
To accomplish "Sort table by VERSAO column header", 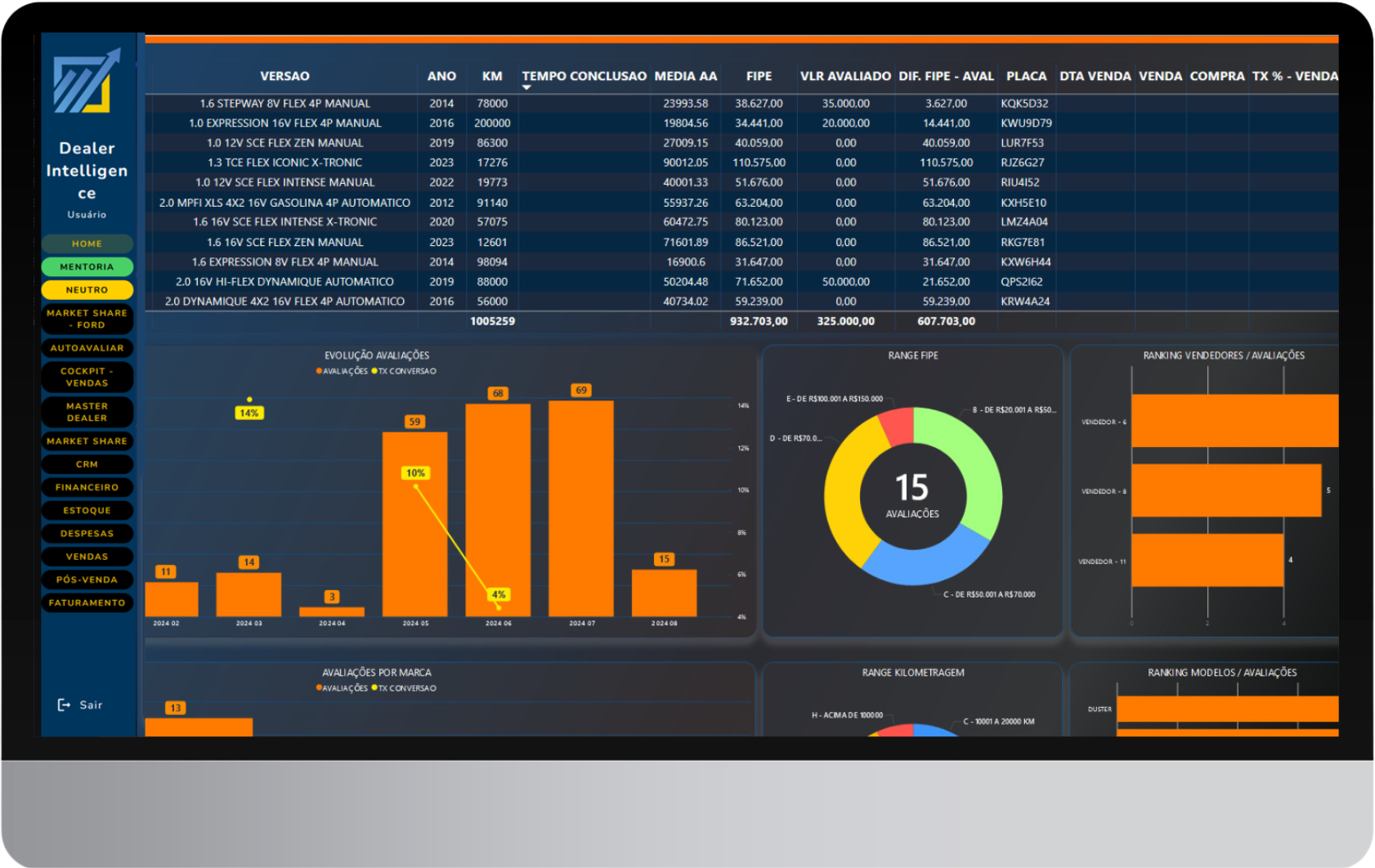I will click(284, 76).
